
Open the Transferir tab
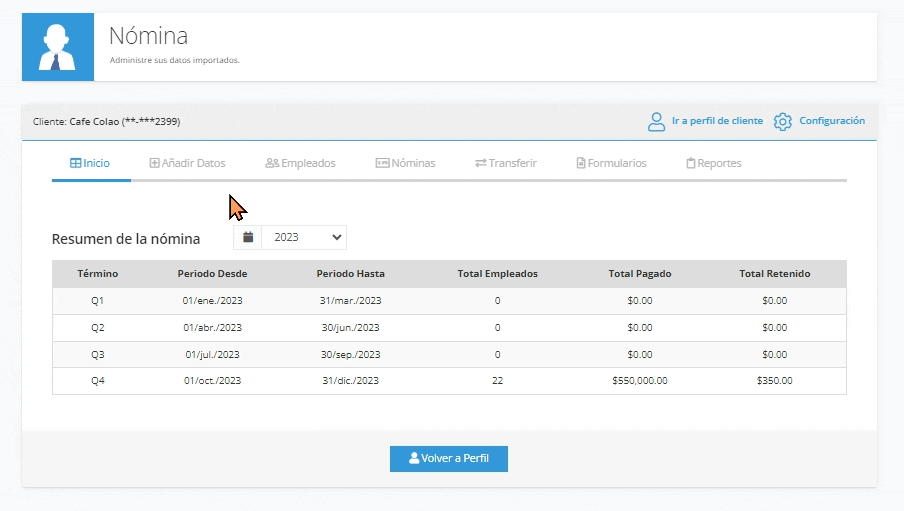click(x=506, y=163)
